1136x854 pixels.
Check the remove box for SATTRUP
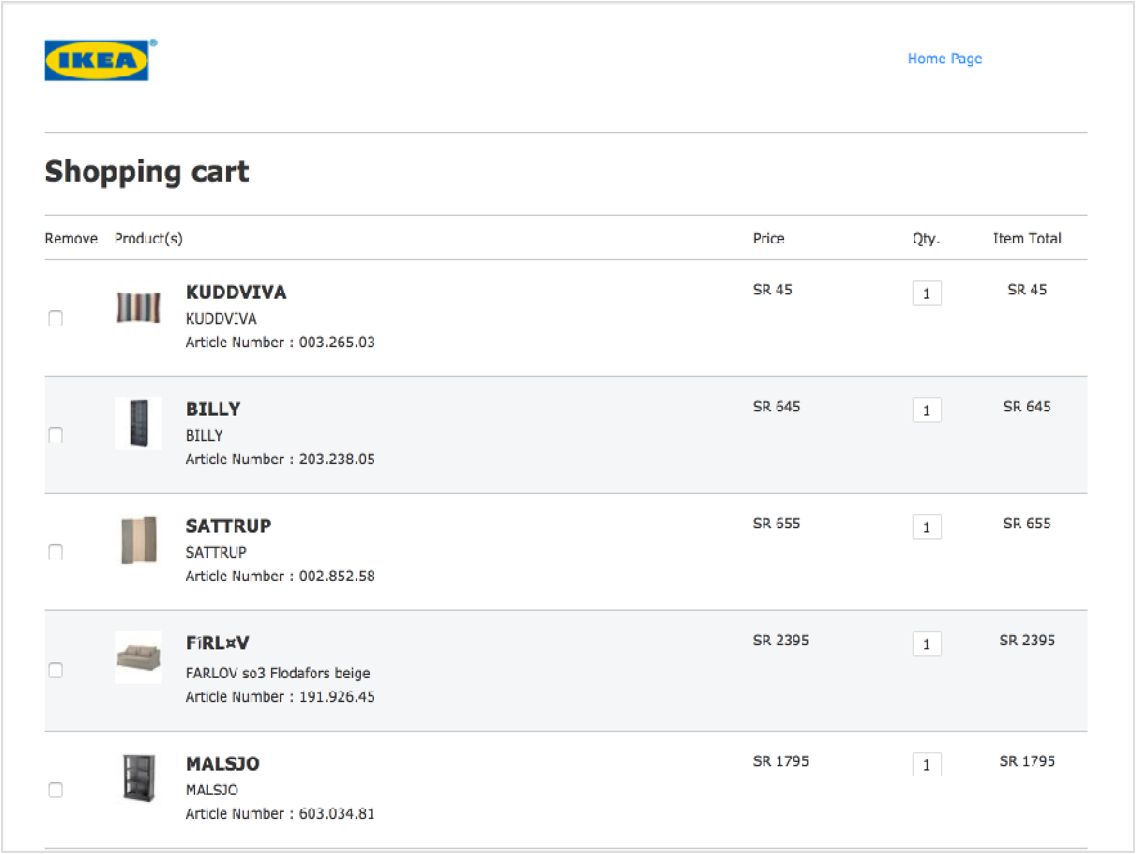[55, 551]
